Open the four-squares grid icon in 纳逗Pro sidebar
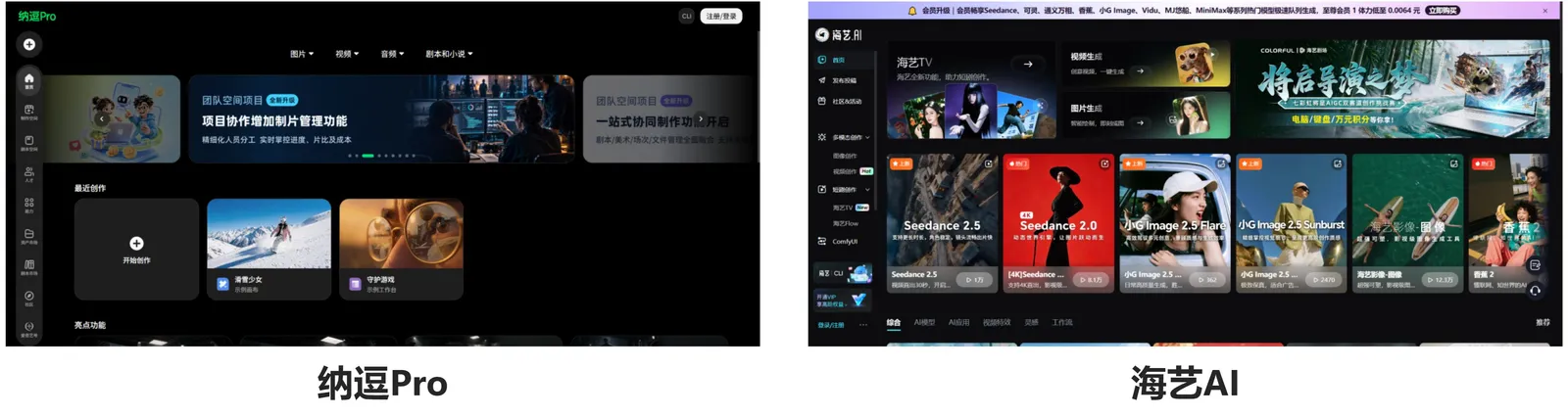The height and width of the screenshot is (417, 1568). 29,205
